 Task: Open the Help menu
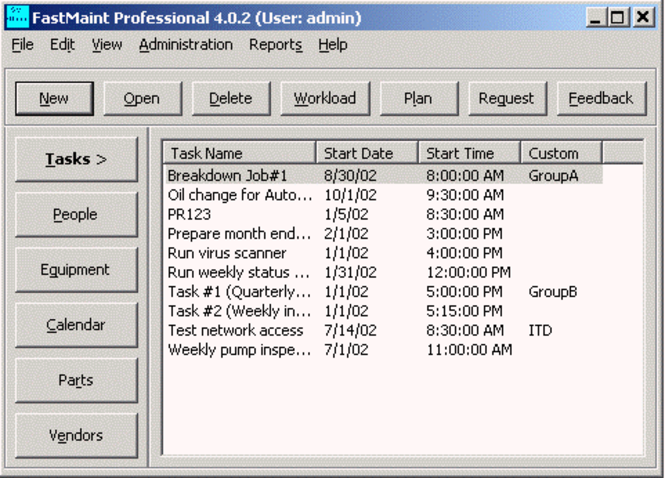pyautogui.click(x=333, y=45)
